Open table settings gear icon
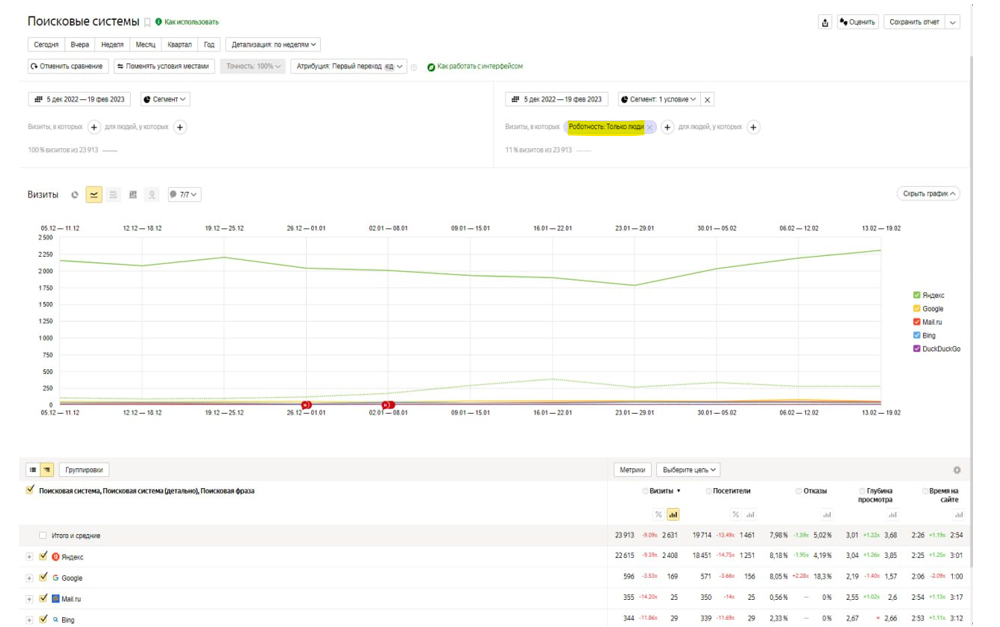This screenshot has height=627, width=1000. click(956, 470)
